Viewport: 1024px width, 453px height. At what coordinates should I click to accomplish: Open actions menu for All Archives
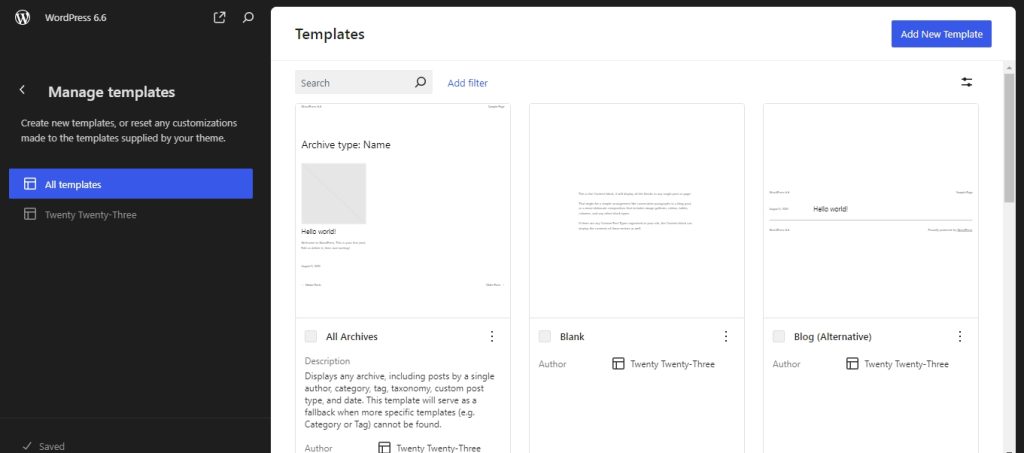[x=492, y=336]
